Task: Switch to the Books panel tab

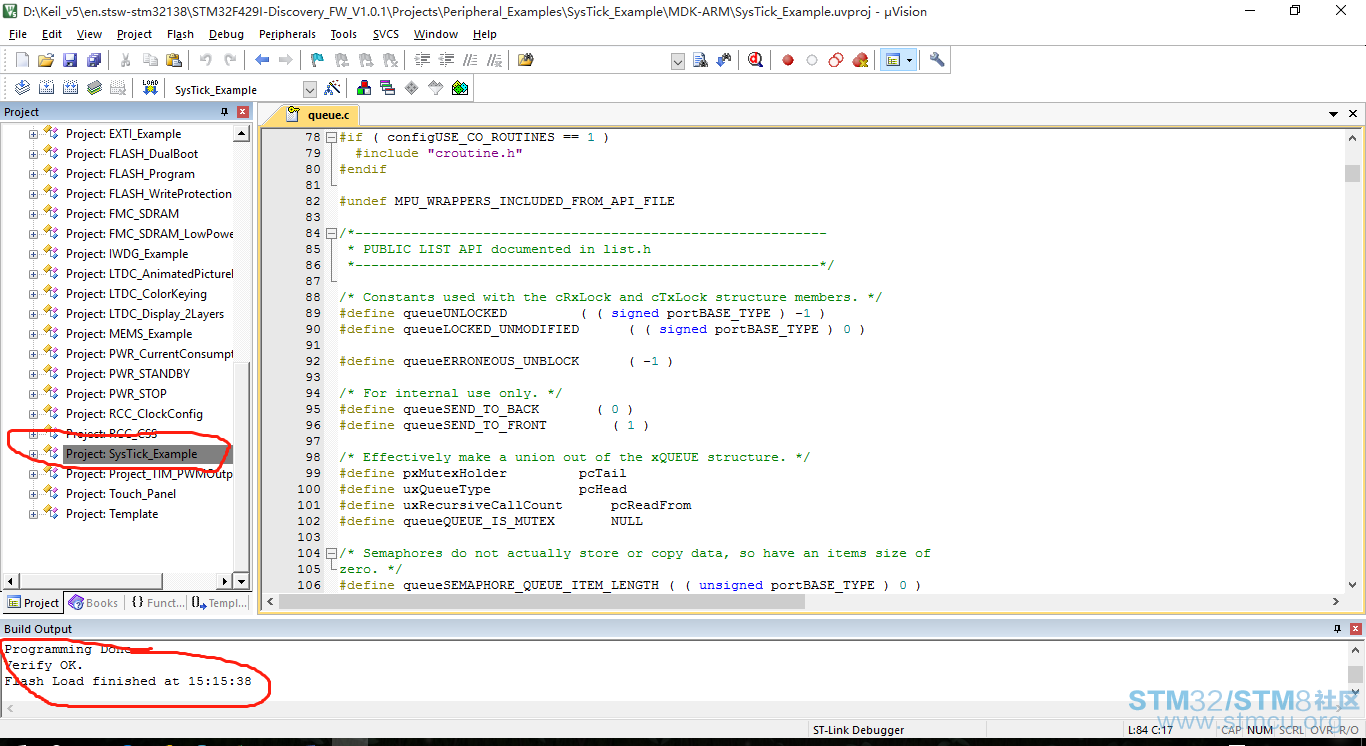Action: (93, 603)
